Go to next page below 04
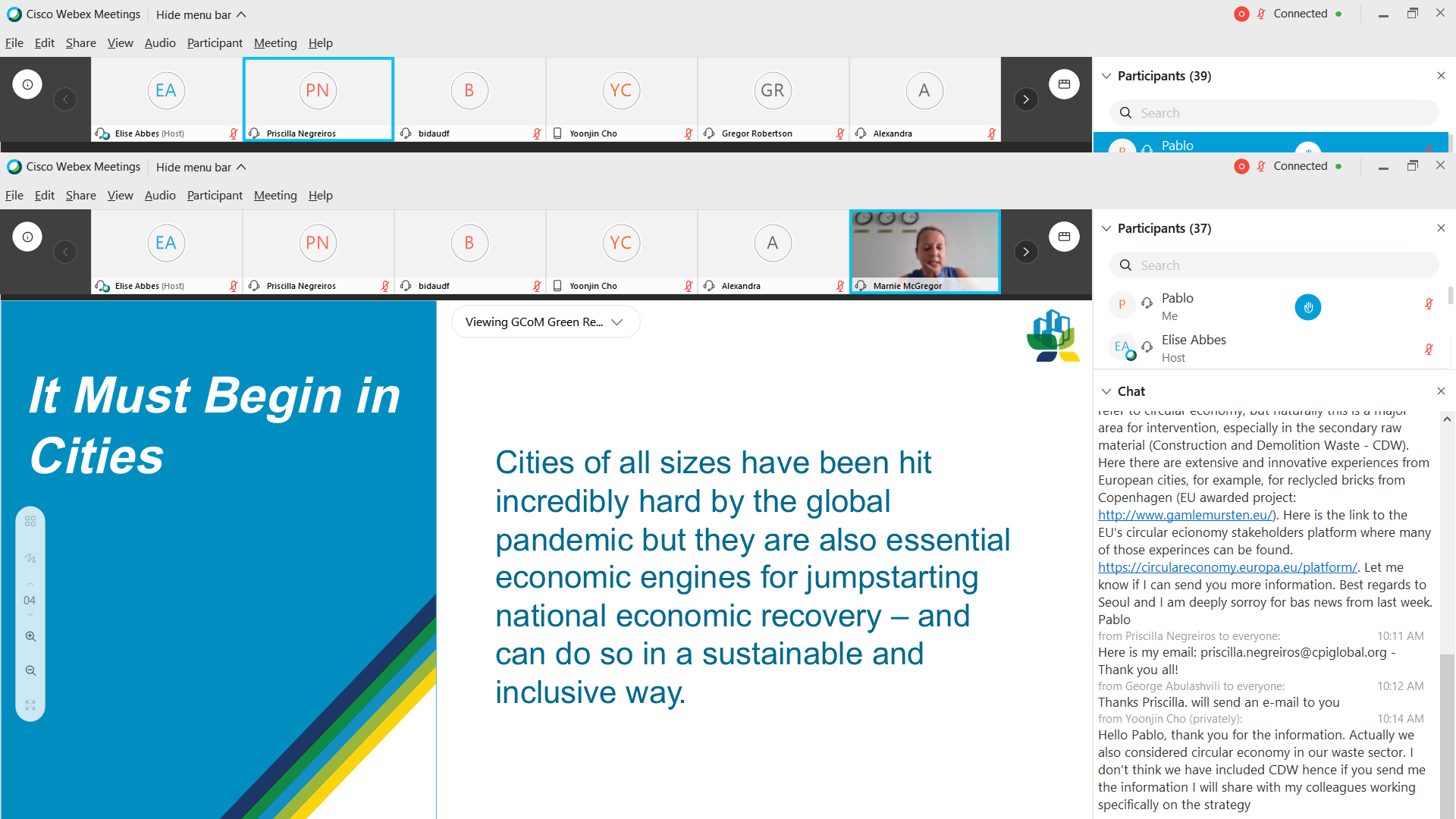The width and height of the screenshot is (1456, 819). 30,615
